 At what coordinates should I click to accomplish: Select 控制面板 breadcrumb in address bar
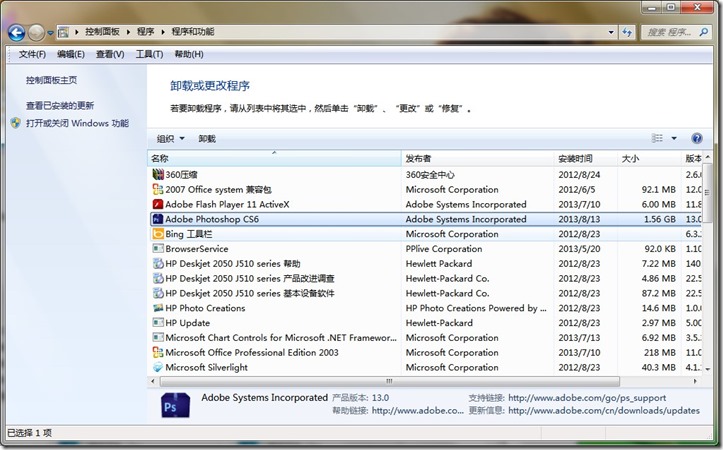[x=102, y=32]
